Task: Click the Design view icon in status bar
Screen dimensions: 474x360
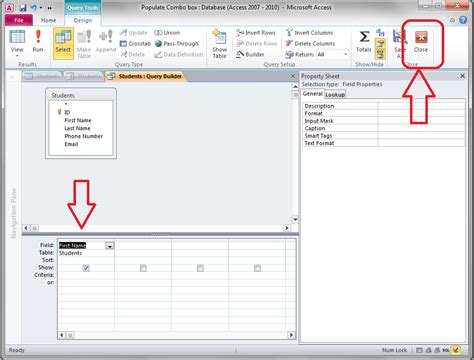Action: pos(456,350)
